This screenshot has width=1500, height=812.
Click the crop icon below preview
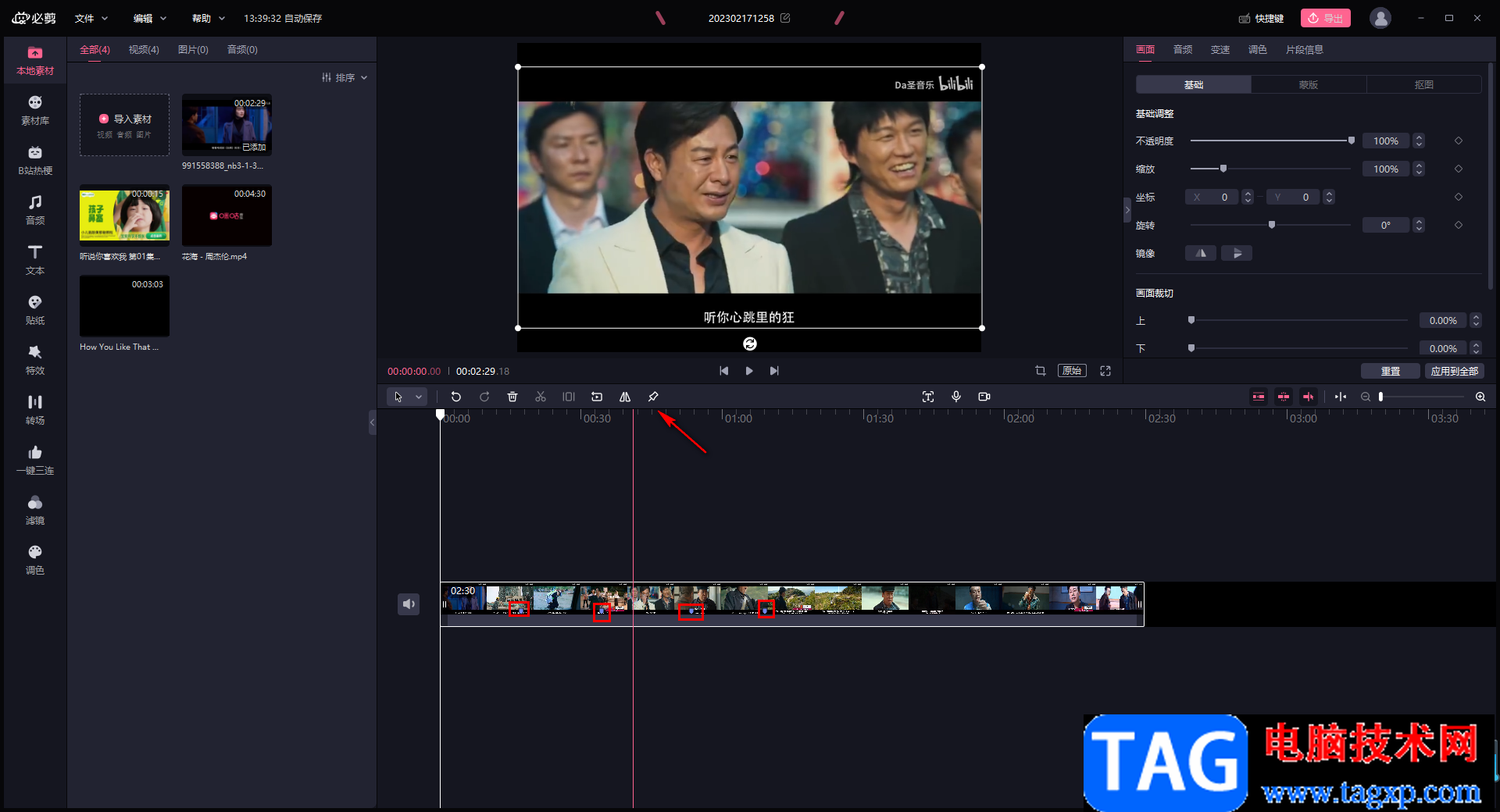(1041, 371)
